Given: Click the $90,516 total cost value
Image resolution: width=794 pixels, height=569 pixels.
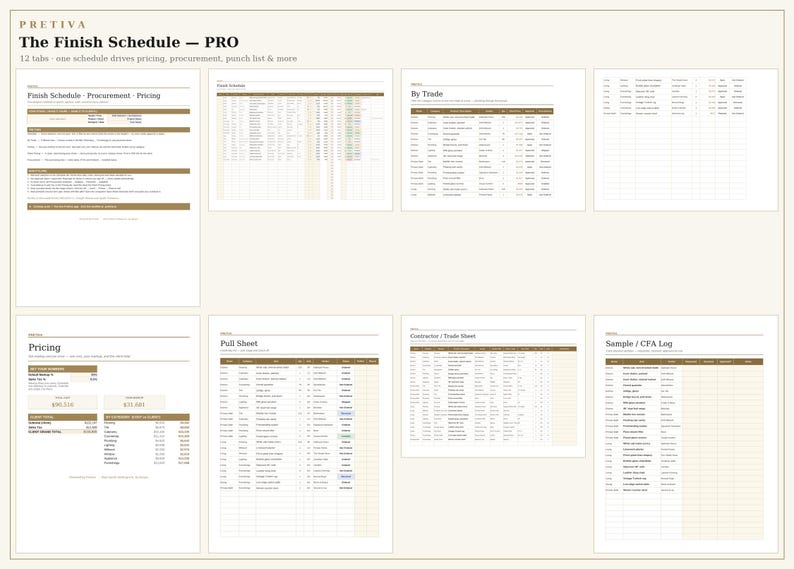Looking at the screenshot, I should pos(63,404).
